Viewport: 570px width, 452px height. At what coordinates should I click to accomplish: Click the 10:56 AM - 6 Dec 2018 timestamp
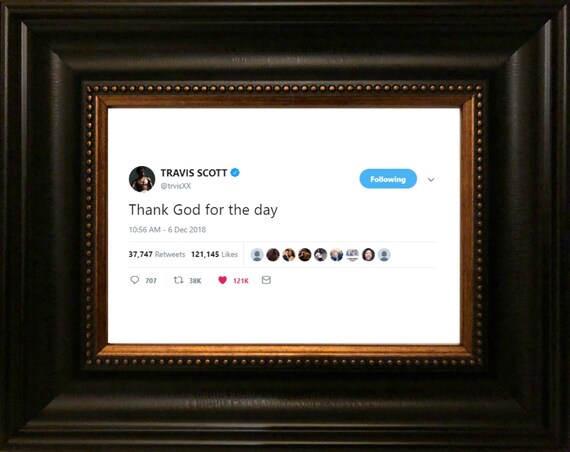click(x=167, y=229)
